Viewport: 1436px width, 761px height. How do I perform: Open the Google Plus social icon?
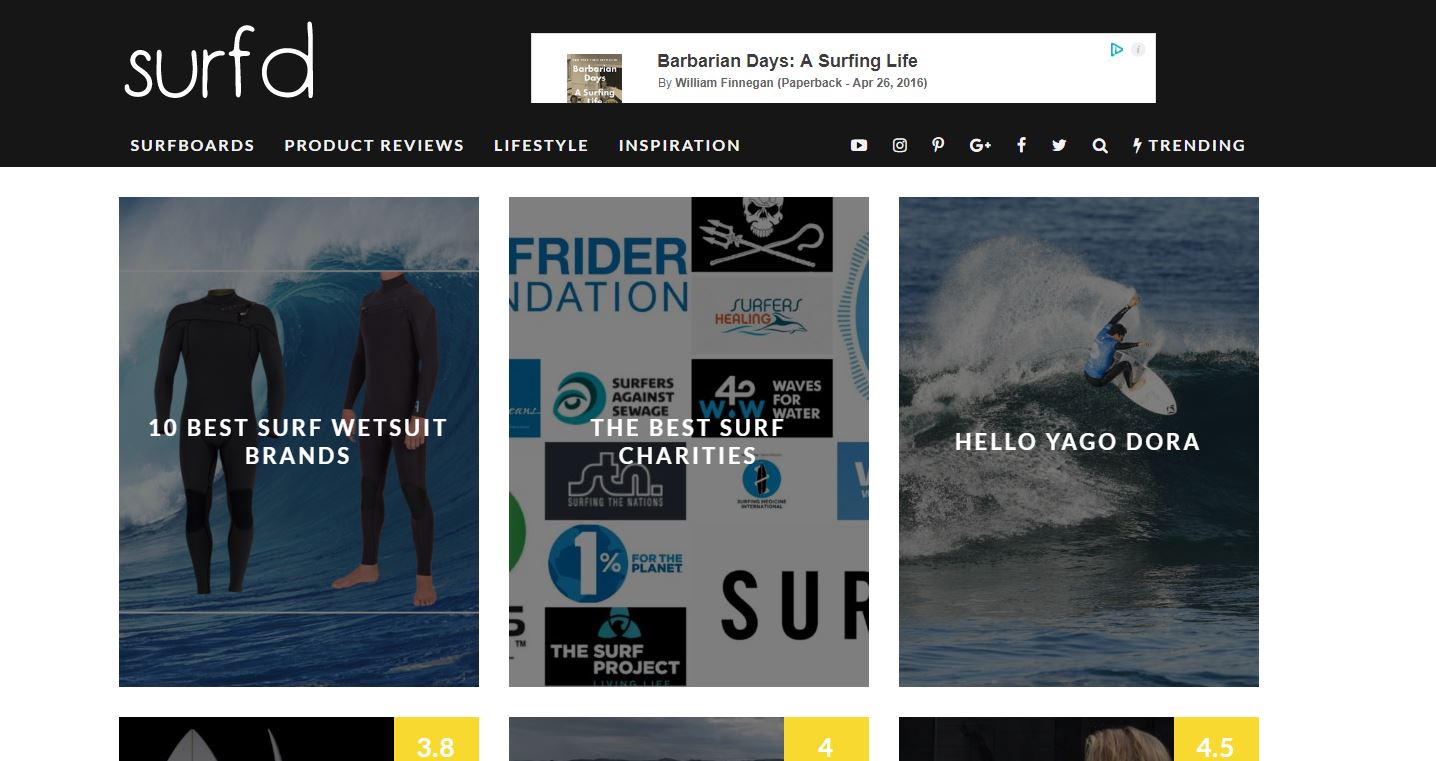coord(980,145)
